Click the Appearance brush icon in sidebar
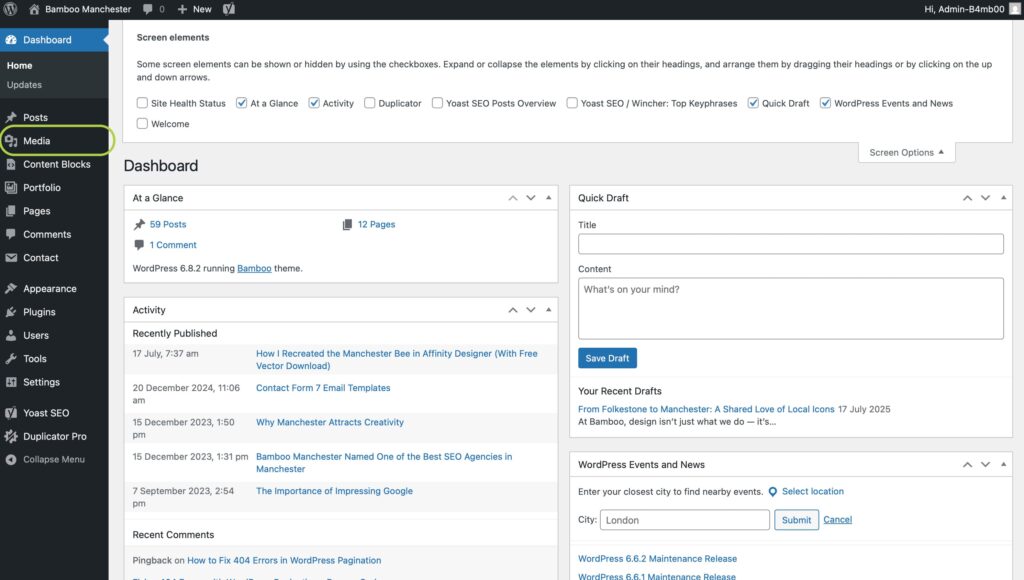Image resolution: width=1024 pixels, height=580 pixels. (x=11, y=289)
